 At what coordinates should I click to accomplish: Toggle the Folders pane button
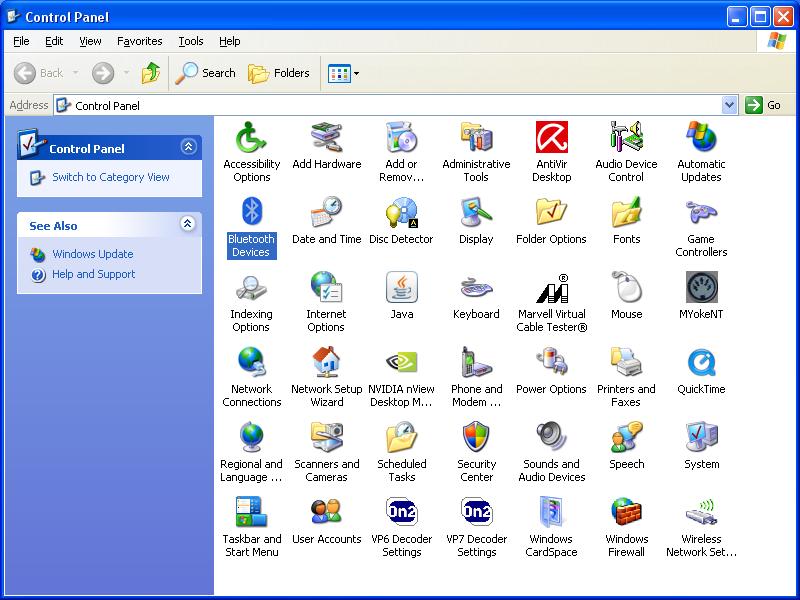point(279,73)
